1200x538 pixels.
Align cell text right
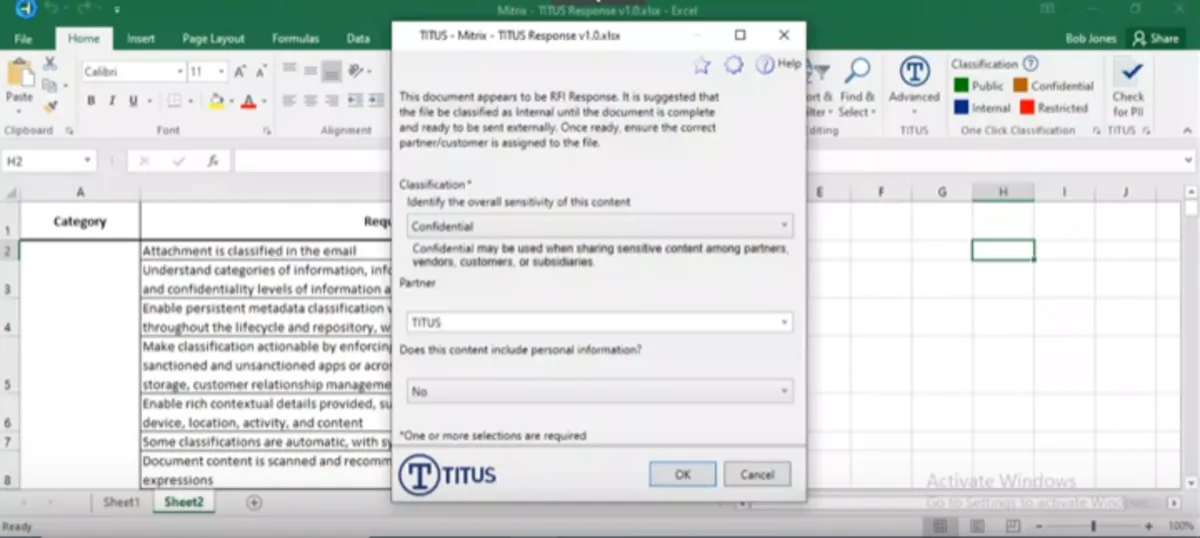point(331,101)
